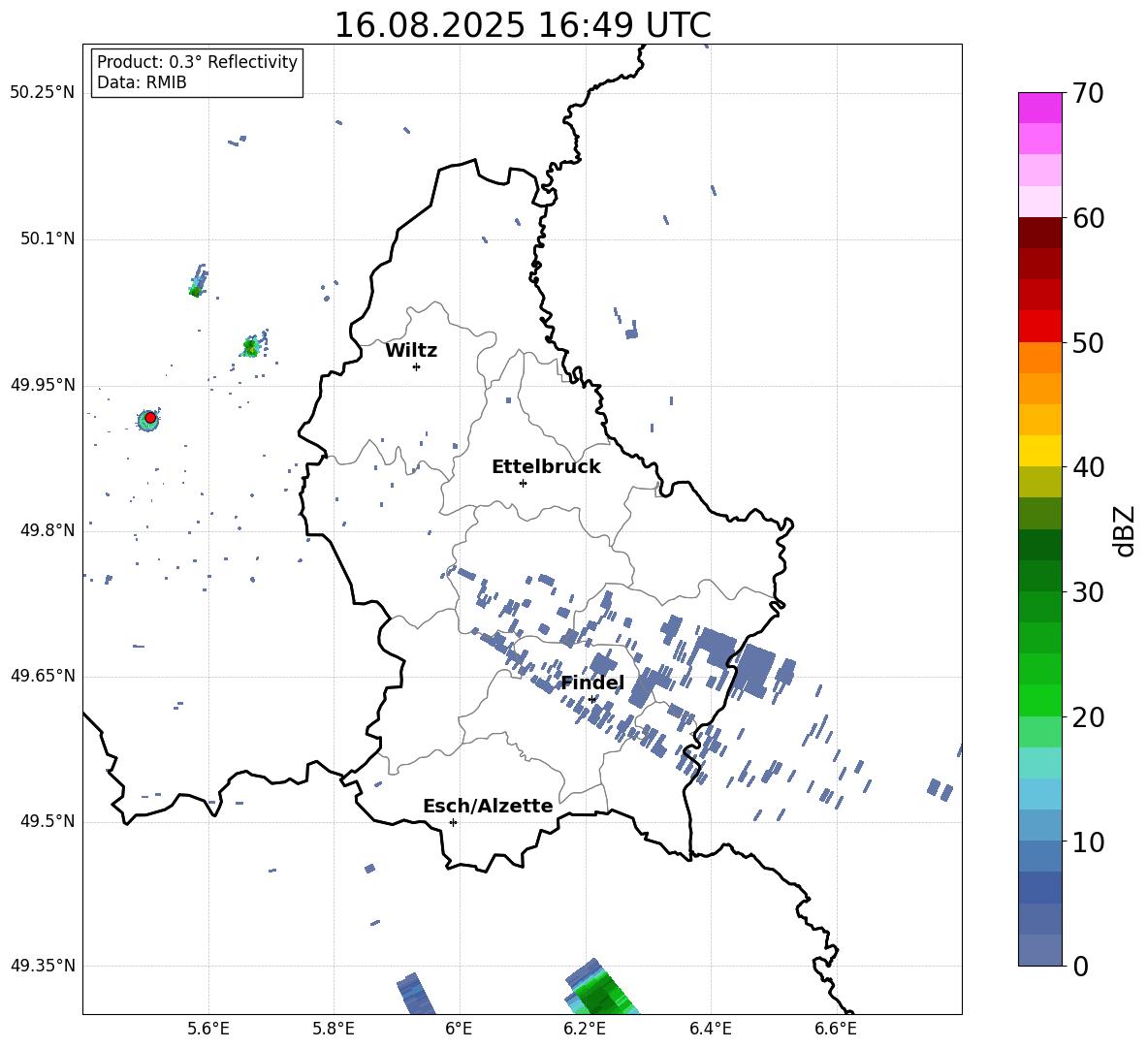Click the 6°E longitude label
Screen dimensions: 1148x1048
(x=459, y=1029)
